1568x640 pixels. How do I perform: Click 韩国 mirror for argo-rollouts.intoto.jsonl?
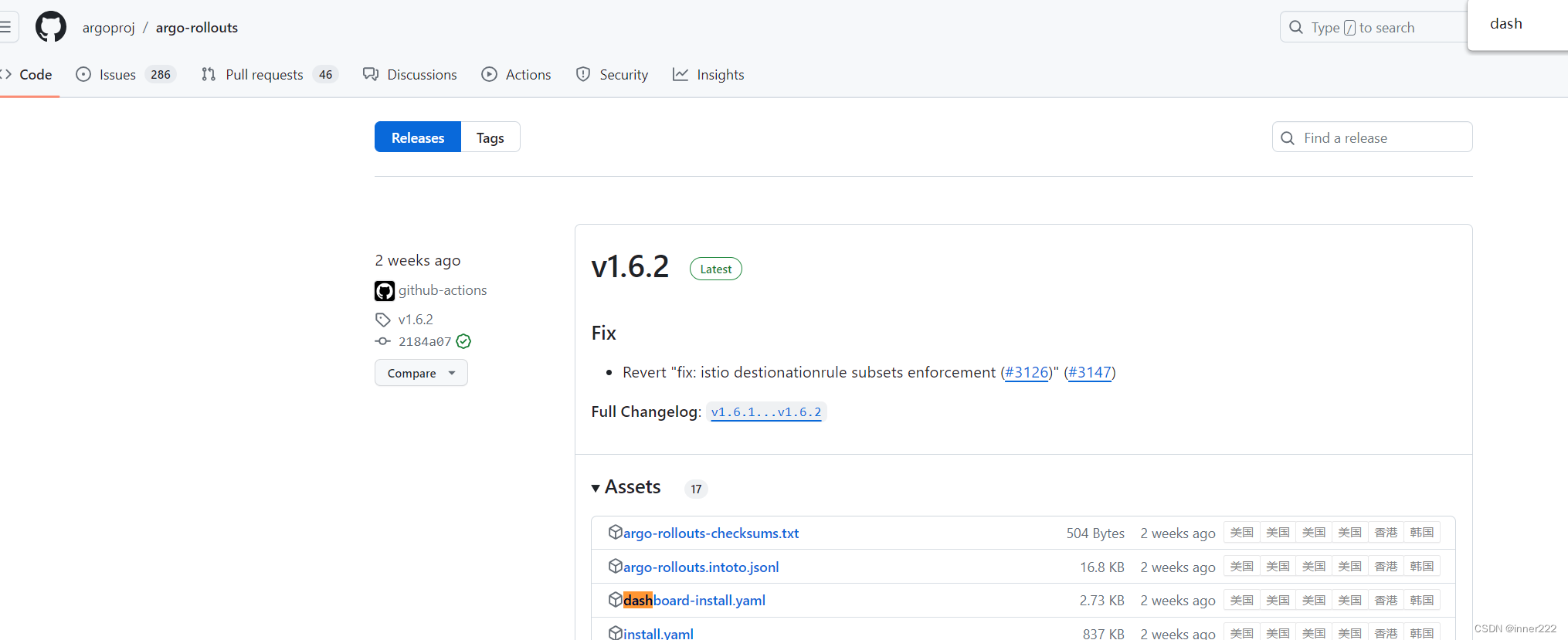[x=1422, y=567]
